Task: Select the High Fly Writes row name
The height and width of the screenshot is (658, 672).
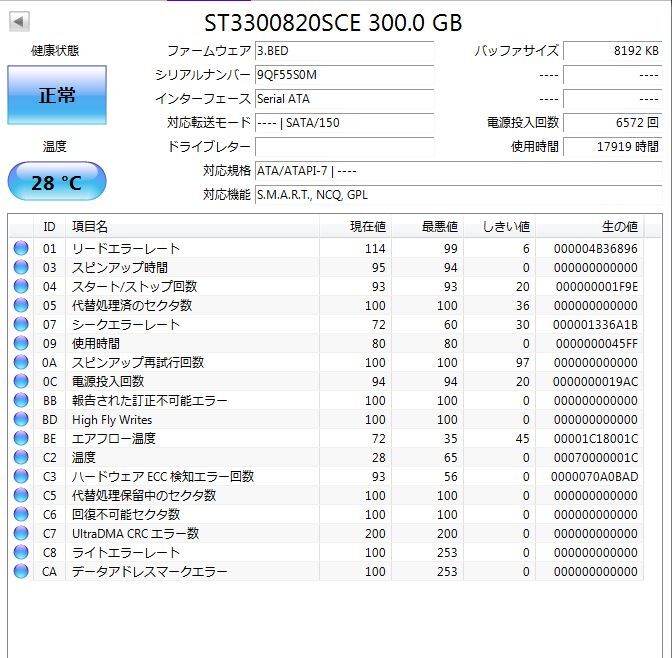Action: pyautogui.click(x=112, y=420)
